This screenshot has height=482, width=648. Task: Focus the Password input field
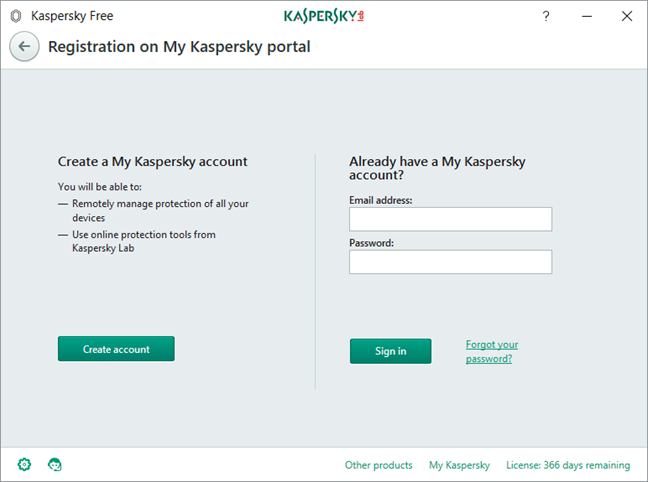450,262
